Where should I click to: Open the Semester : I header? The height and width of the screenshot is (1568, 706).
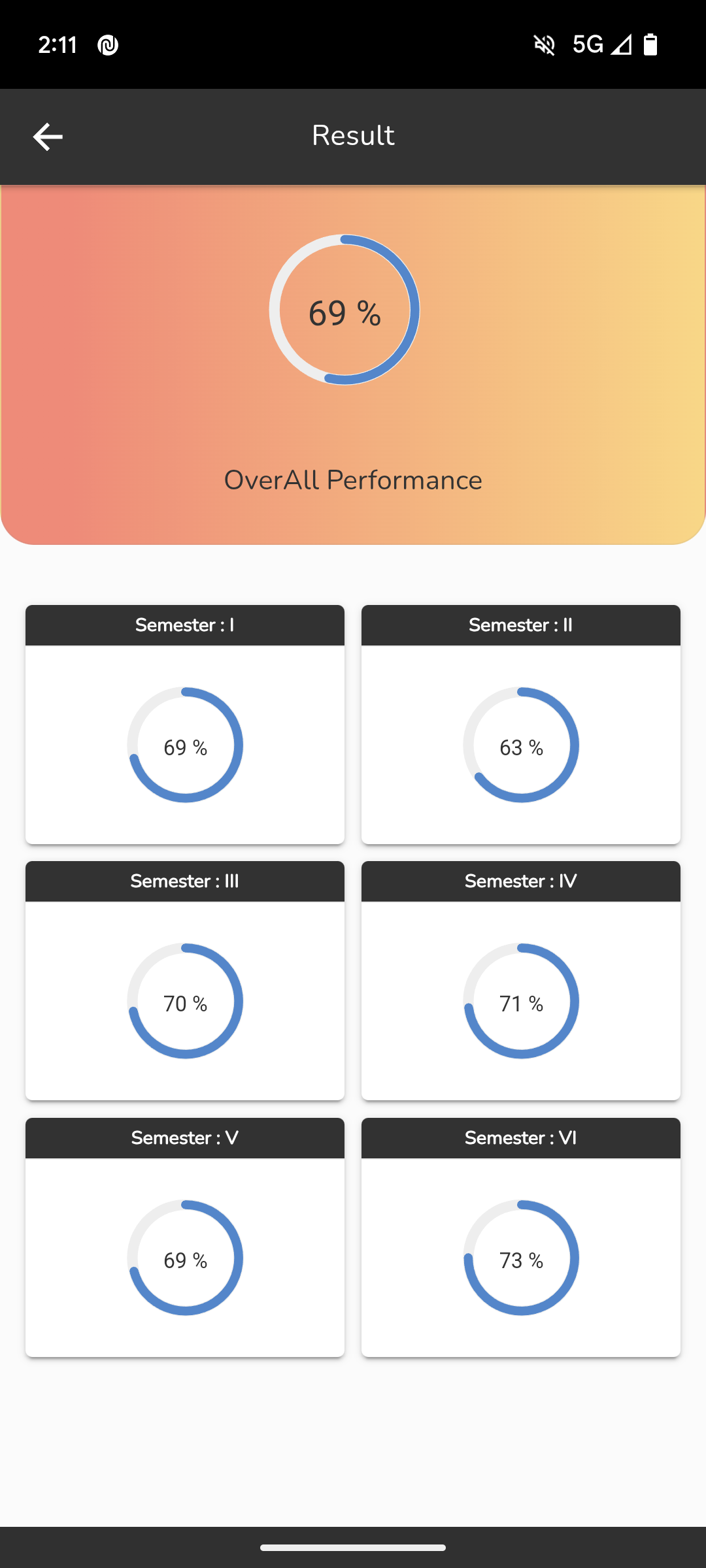point(185,625)
